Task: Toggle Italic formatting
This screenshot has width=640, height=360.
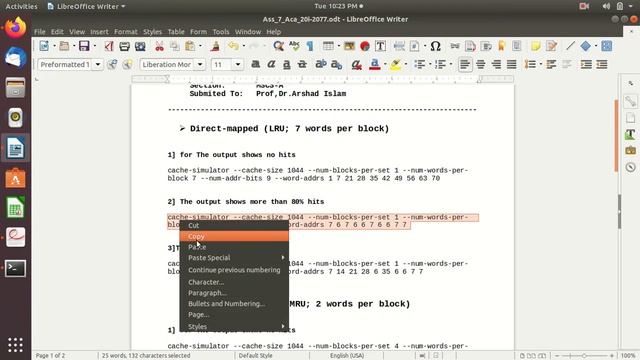Action: pos(271,64)
